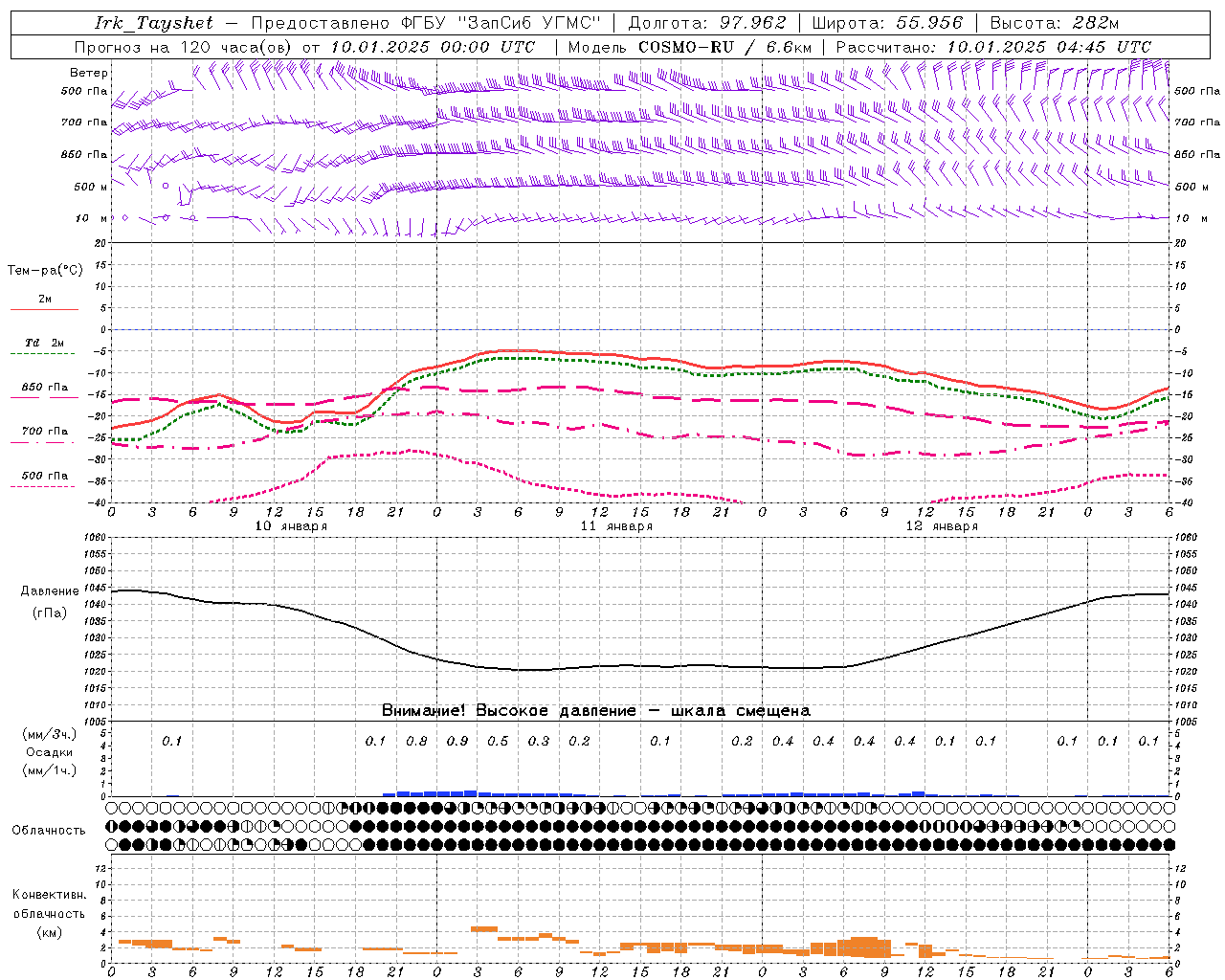
Task: Click the 0.3 precipitation value
Action: tap(539, 741)
